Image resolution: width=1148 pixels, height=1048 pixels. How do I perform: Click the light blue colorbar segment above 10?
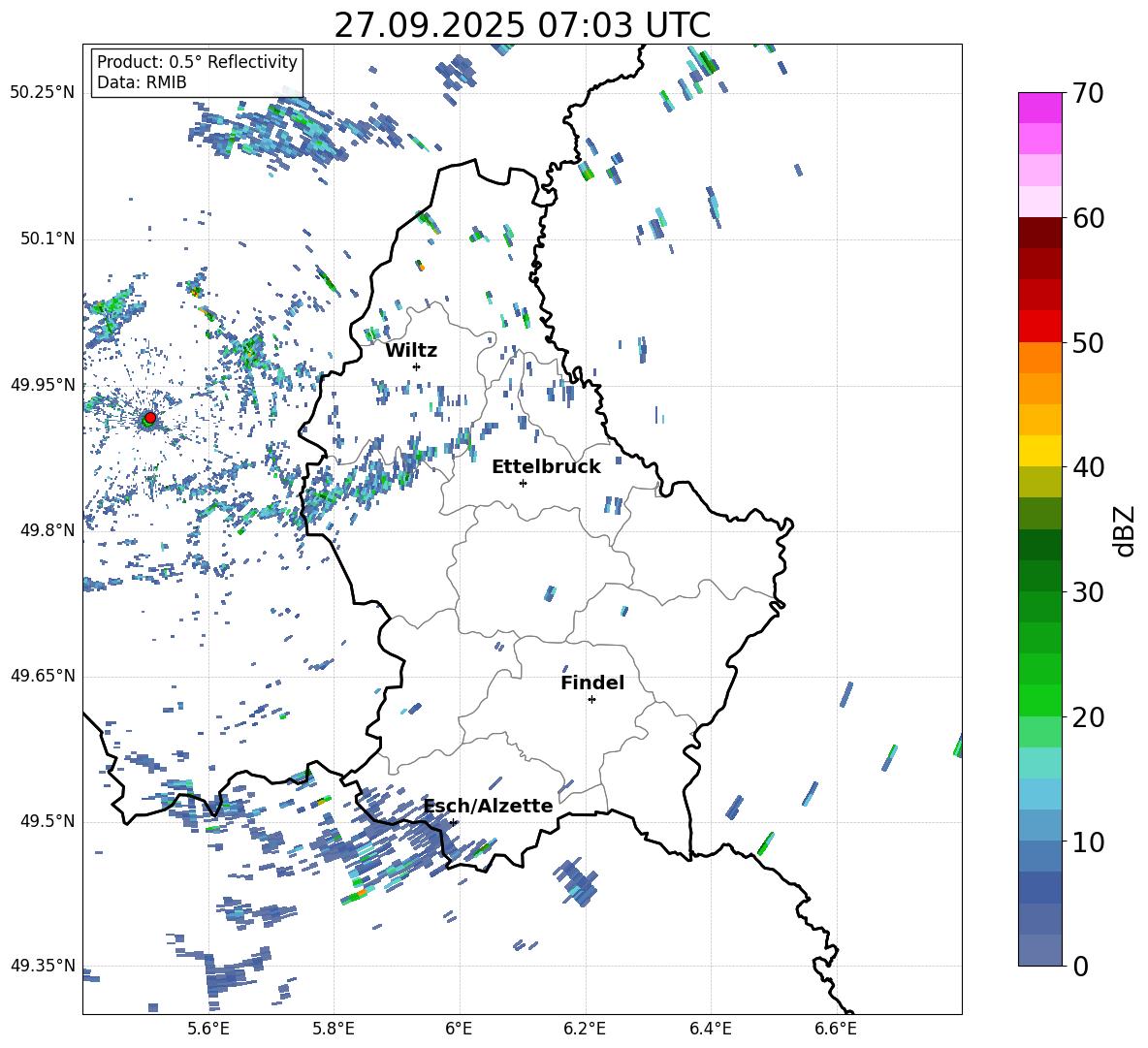point(1040,825)
